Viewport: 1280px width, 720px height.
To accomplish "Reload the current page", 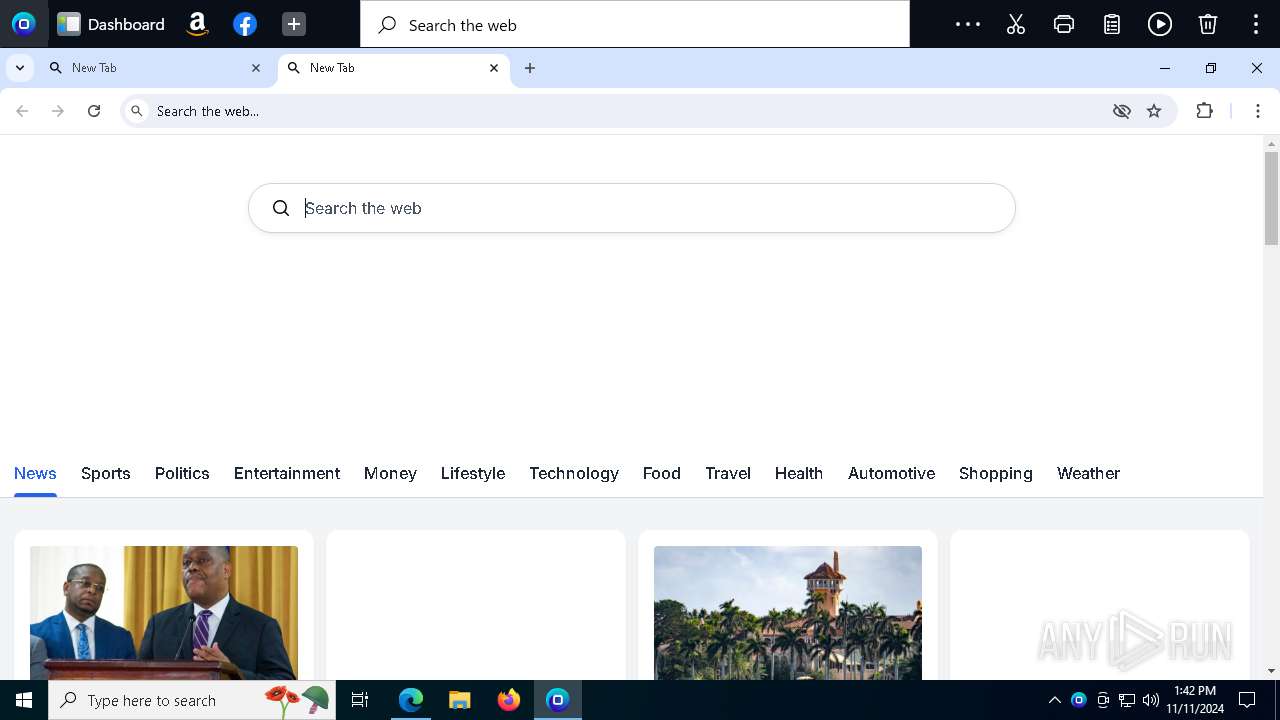I will tap(94, 111).
